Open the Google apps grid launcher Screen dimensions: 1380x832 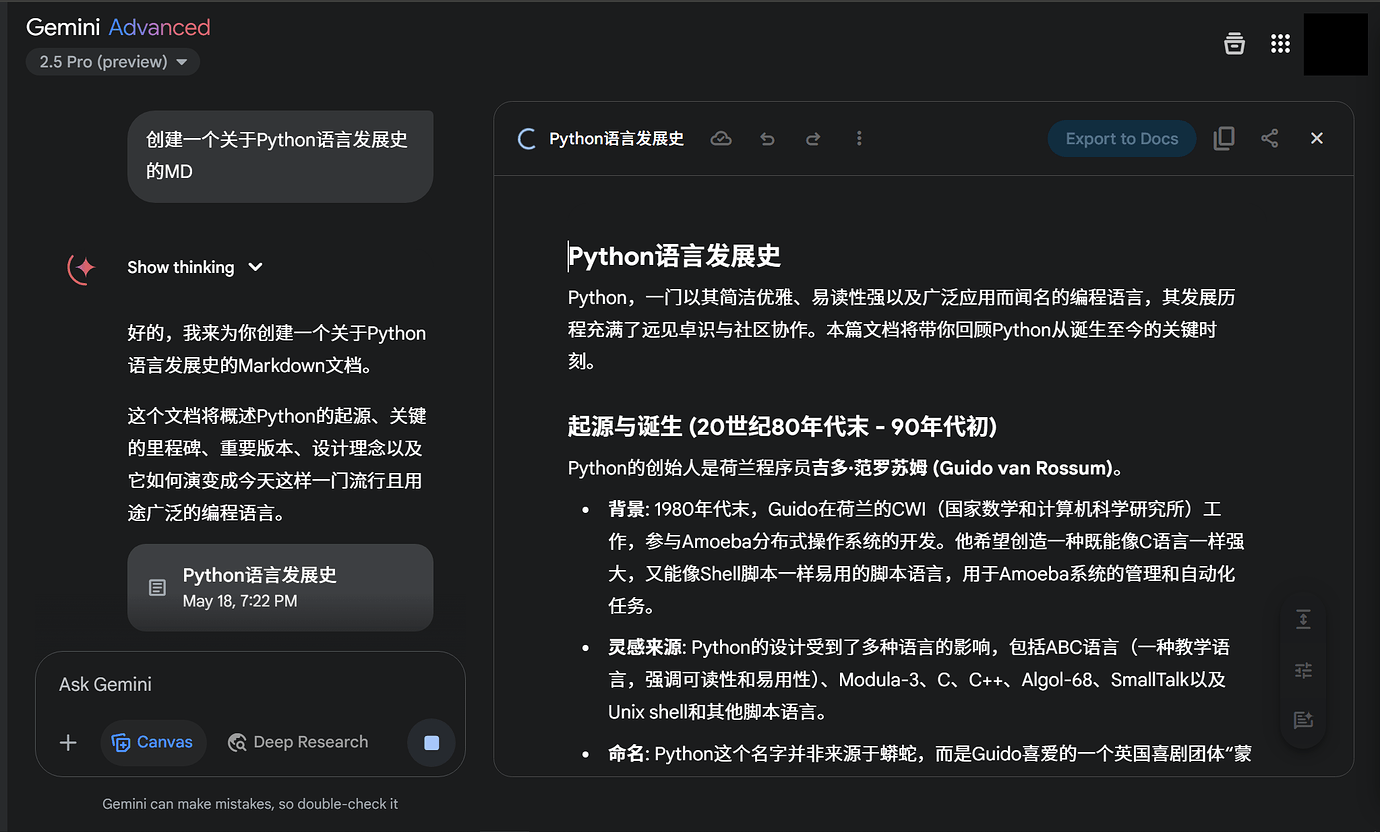tap(1280, 43)
